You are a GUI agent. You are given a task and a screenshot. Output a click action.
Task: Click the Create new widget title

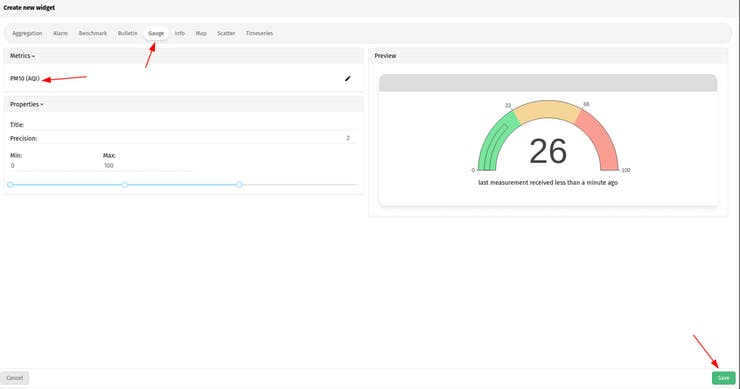[x=29, y=8]
